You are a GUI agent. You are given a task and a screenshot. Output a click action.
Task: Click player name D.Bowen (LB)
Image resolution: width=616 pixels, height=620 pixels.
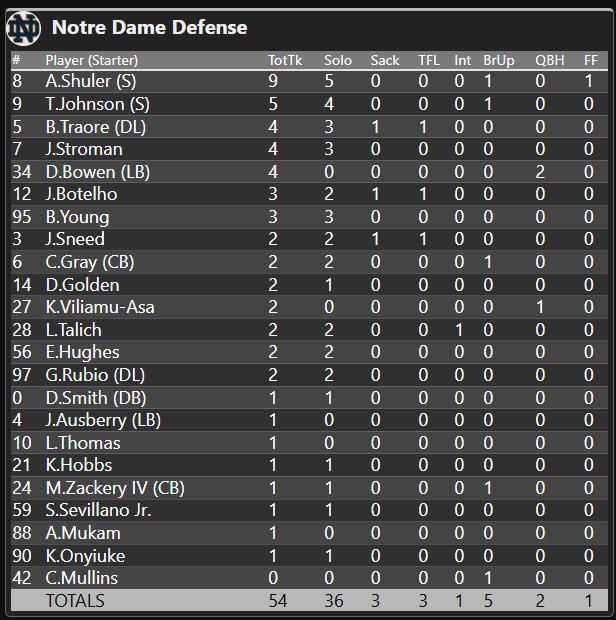pyautogui.click(x=97, y=172)
